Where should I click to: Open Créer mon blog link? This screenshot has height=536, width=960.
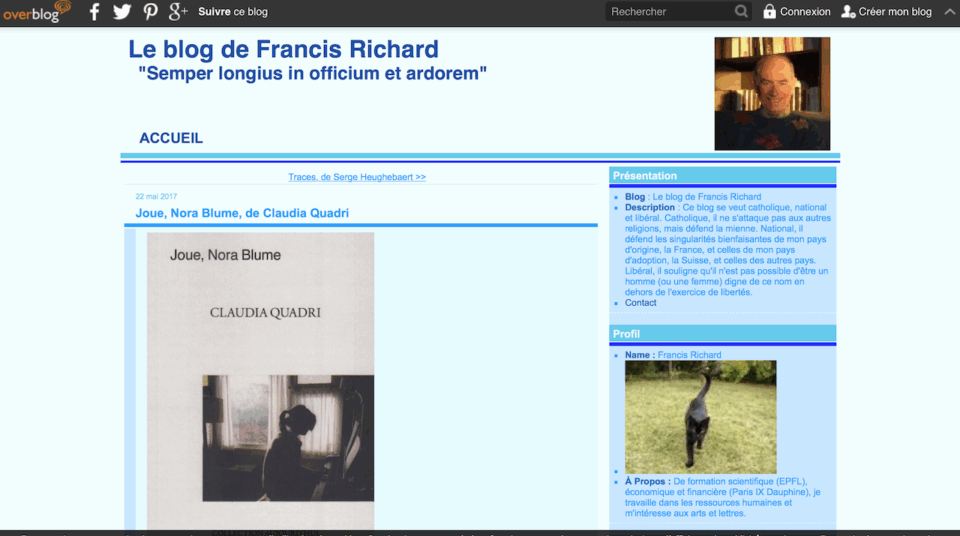click(x=894, y=12)
